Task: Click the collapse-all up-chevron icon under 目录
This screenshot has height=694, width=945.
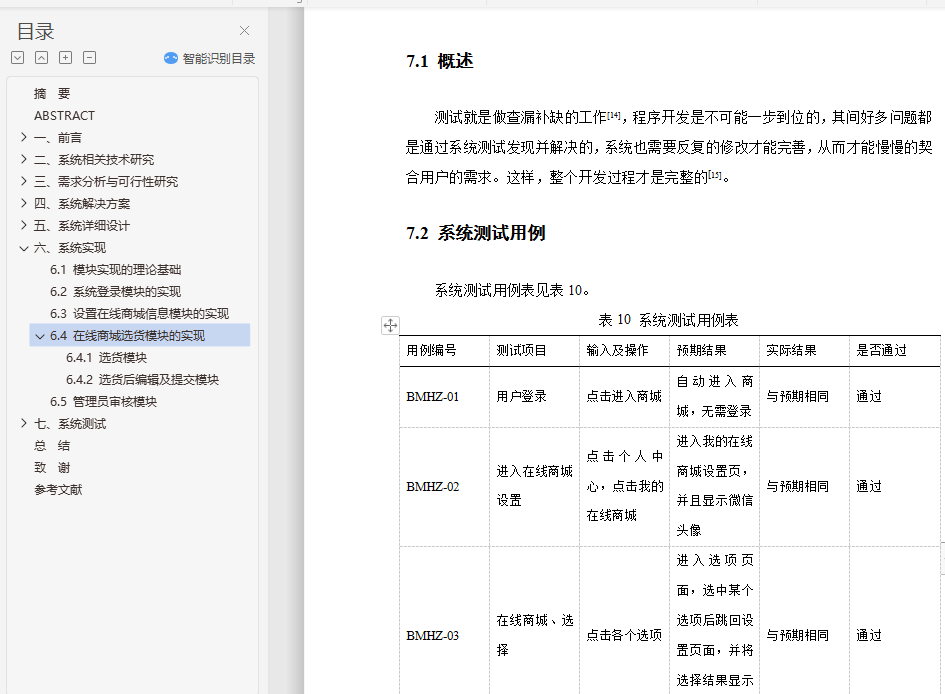Action: (42, 58)
